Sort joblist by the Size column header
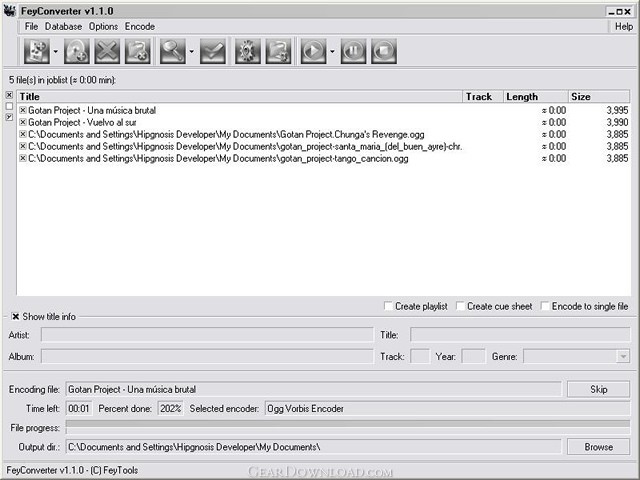This screenshot has height=480, width=640. [x=599, y=97]
